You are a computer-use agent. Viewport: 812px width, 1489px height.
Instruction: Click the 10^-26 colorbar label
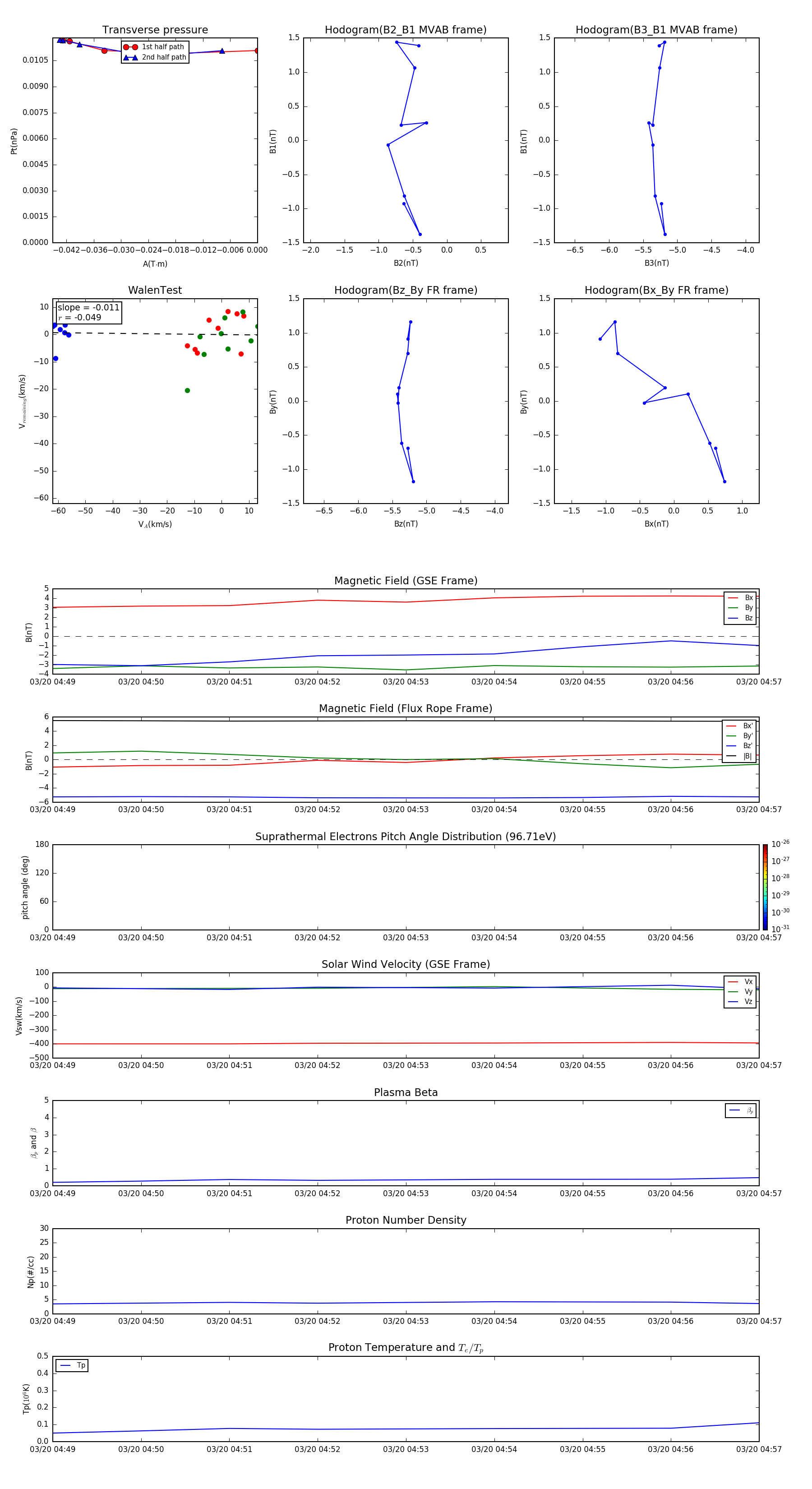(x=780, y=844)
